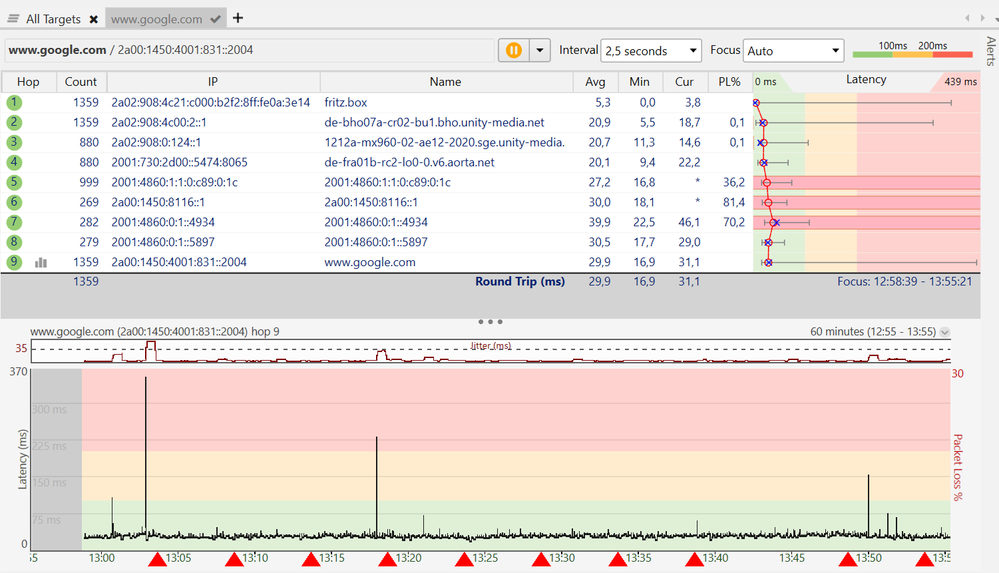The image size is (999, 573).
Task: Close the All Targets tab
Action: [94, 19]
